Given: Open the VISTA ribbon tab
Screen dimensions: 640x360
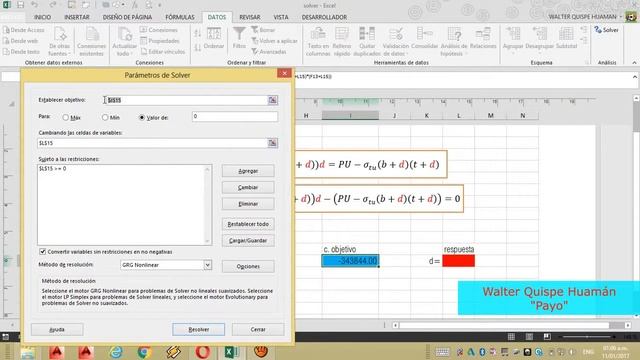Looking at the screenshot, I should click(x=281, y=17).
